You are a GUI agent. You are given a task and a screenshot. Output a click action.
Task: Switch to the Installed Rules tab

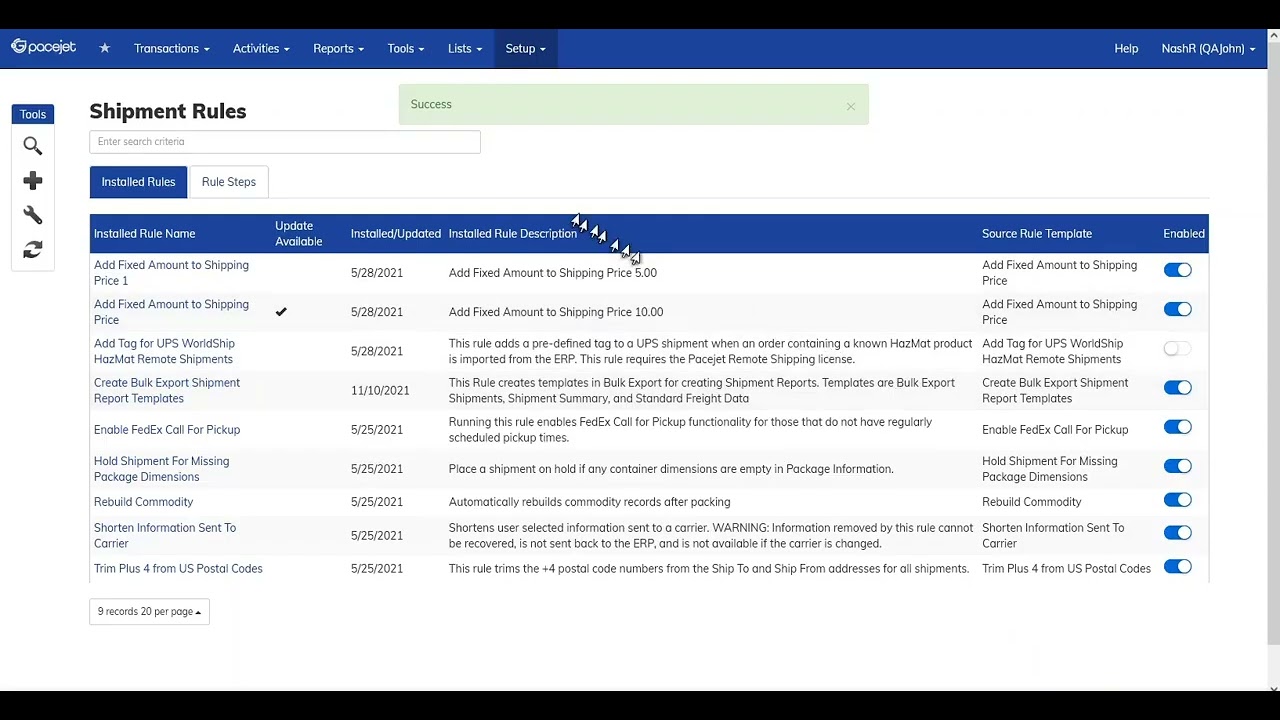point(138,182)
